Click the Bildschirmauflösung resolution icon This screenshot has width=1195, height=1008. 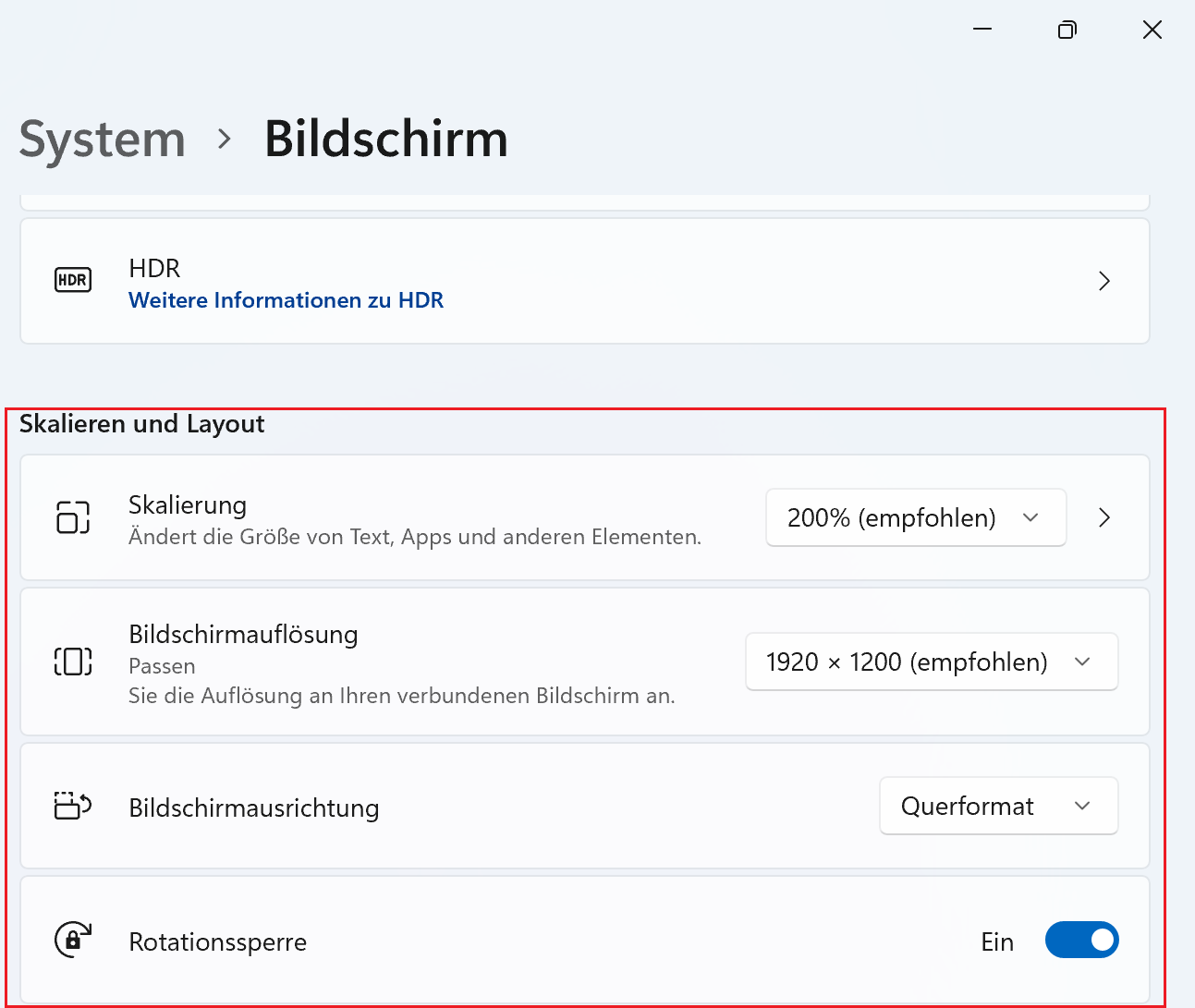pos(73,662)
